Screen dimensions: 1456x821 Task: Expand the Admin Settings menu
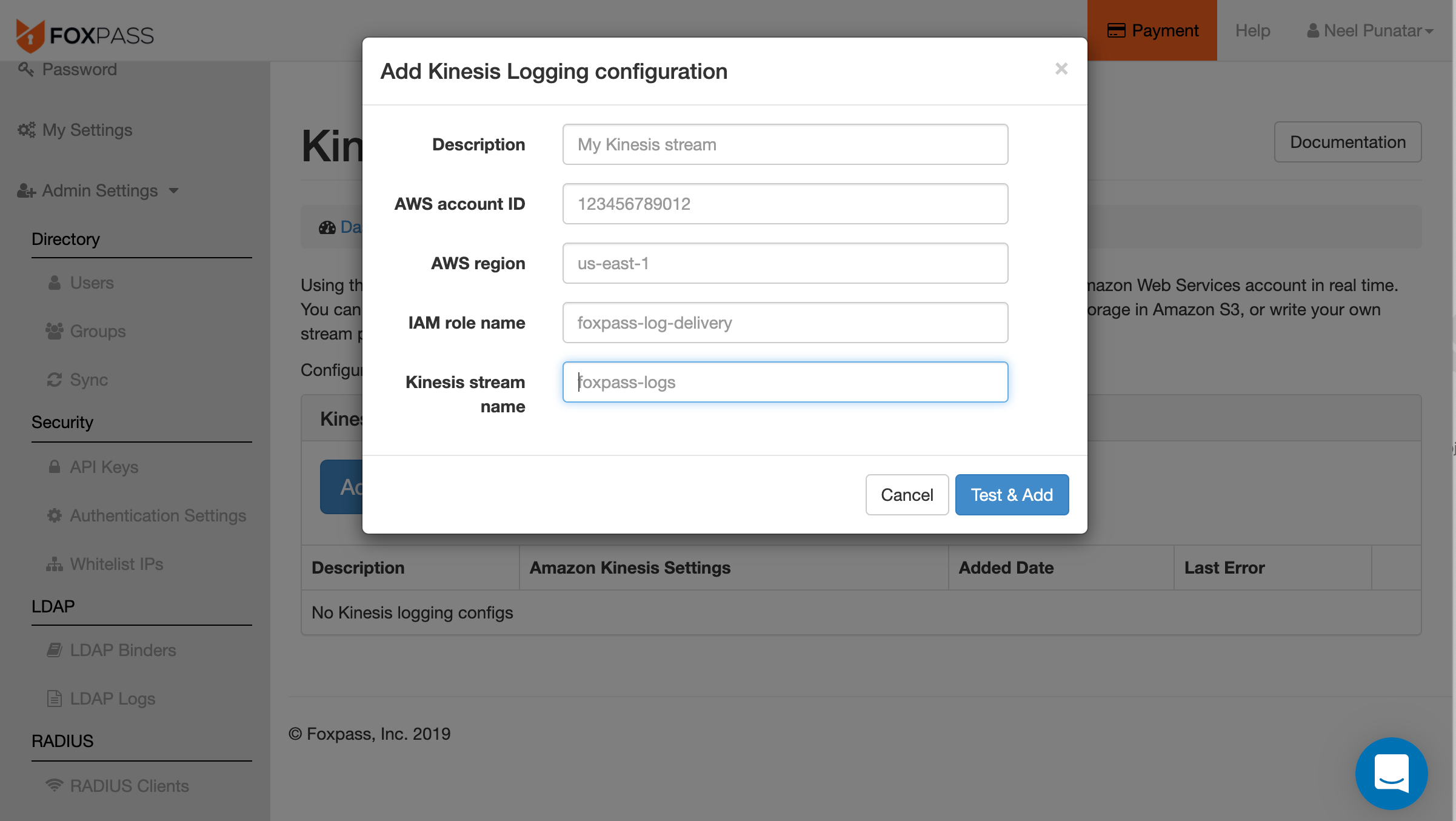click(98, 190)
